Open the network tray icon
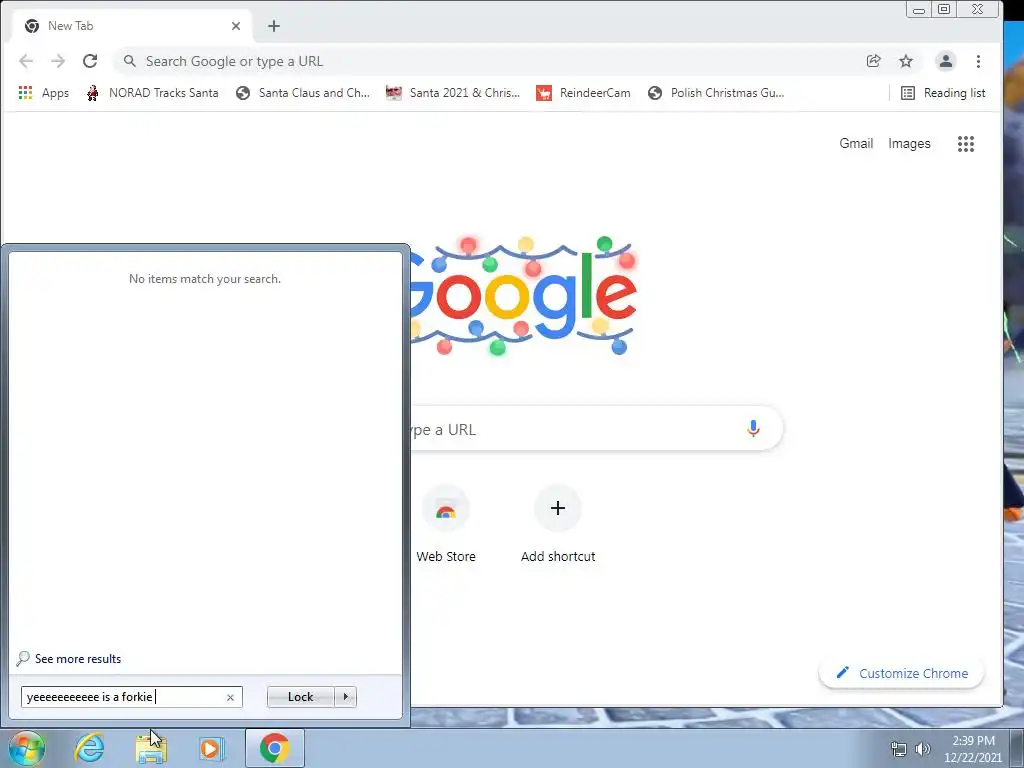The height and width of the screenshot is (768, 1024). [x=899, y=749]
